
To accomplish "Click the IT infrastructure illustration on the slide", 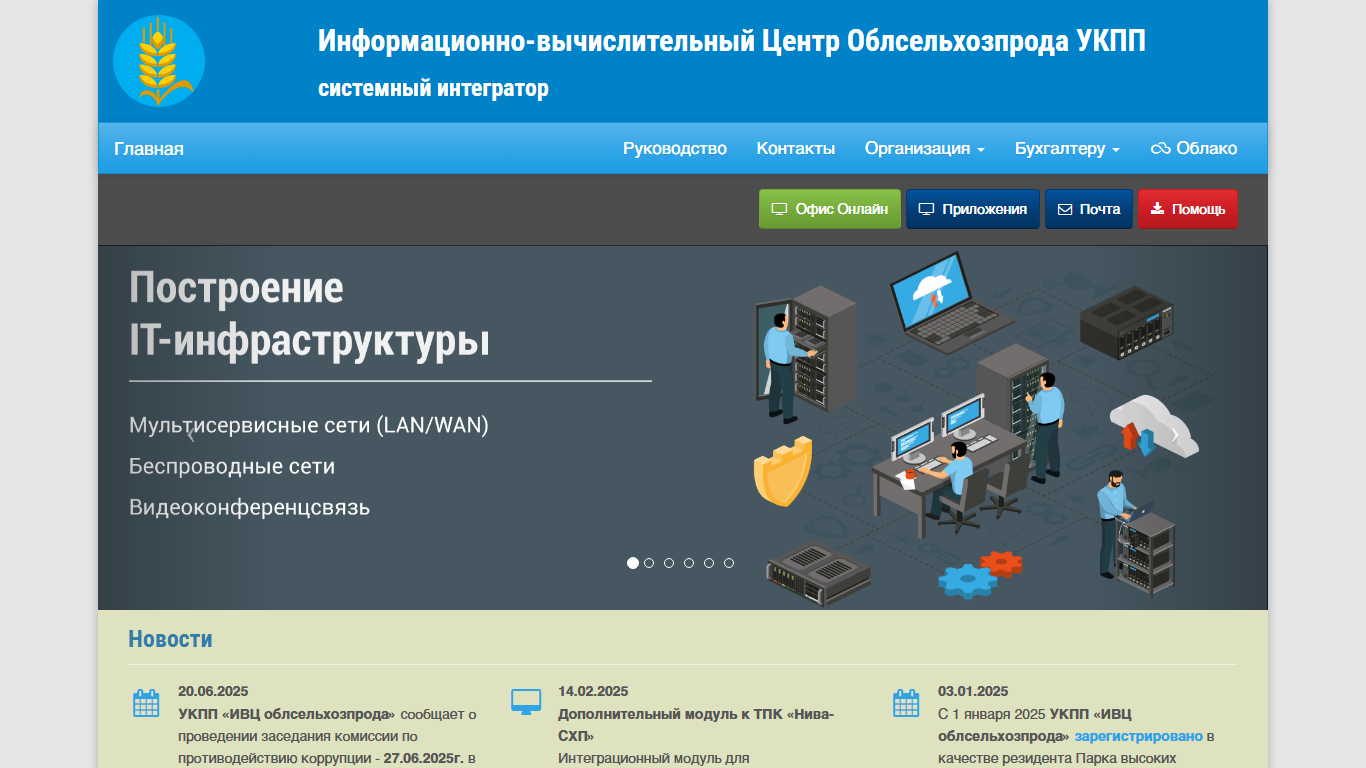I will 976,428.
